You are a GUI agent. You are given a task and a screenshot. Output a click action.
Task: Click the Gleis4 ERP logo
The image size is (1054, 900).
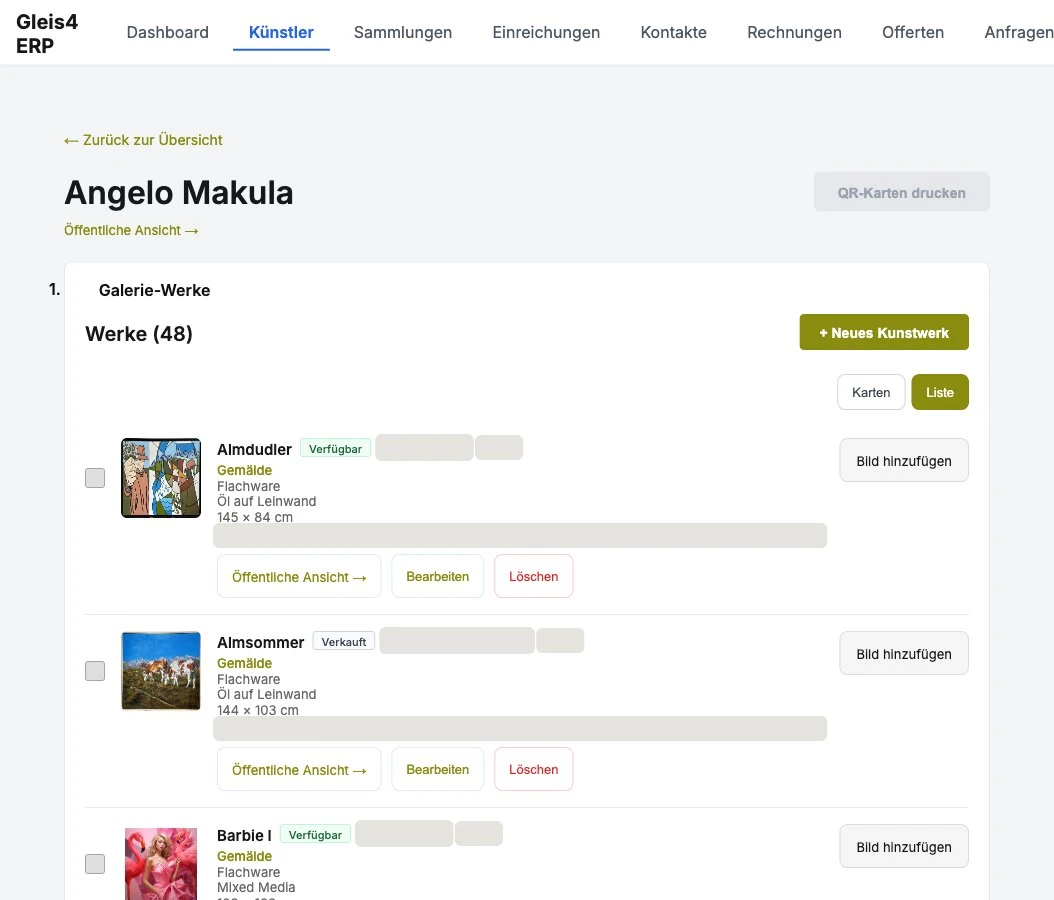coord(47,34)
